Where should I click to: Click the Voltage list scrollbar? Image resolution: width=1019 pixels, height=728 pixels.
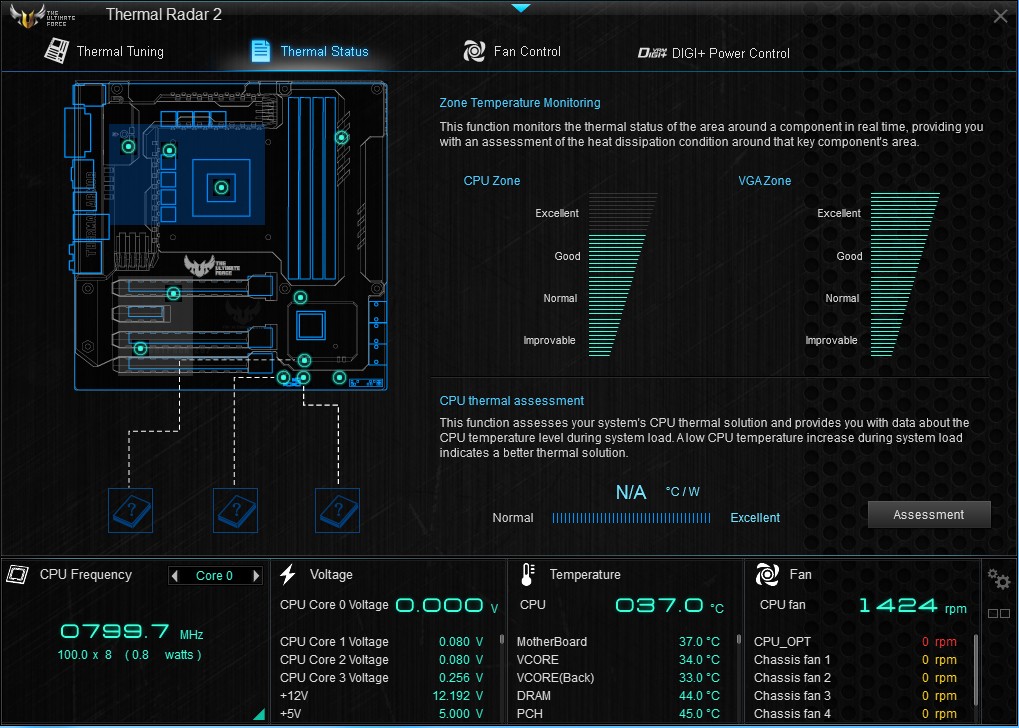[x=502, y=640]
